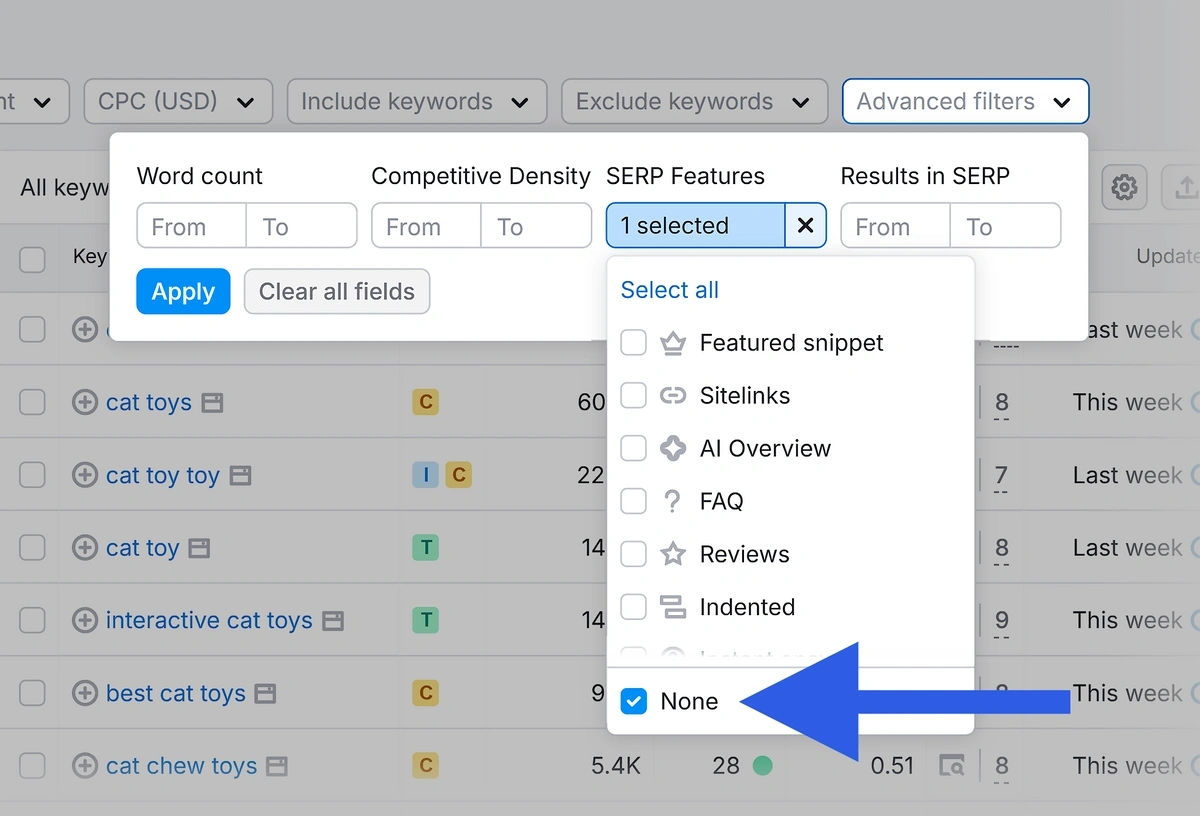The height and width of the screenshot is (816, 1200).
Task: Check the Reviews option
Action: pyautogui.click(x=634, y=554)
